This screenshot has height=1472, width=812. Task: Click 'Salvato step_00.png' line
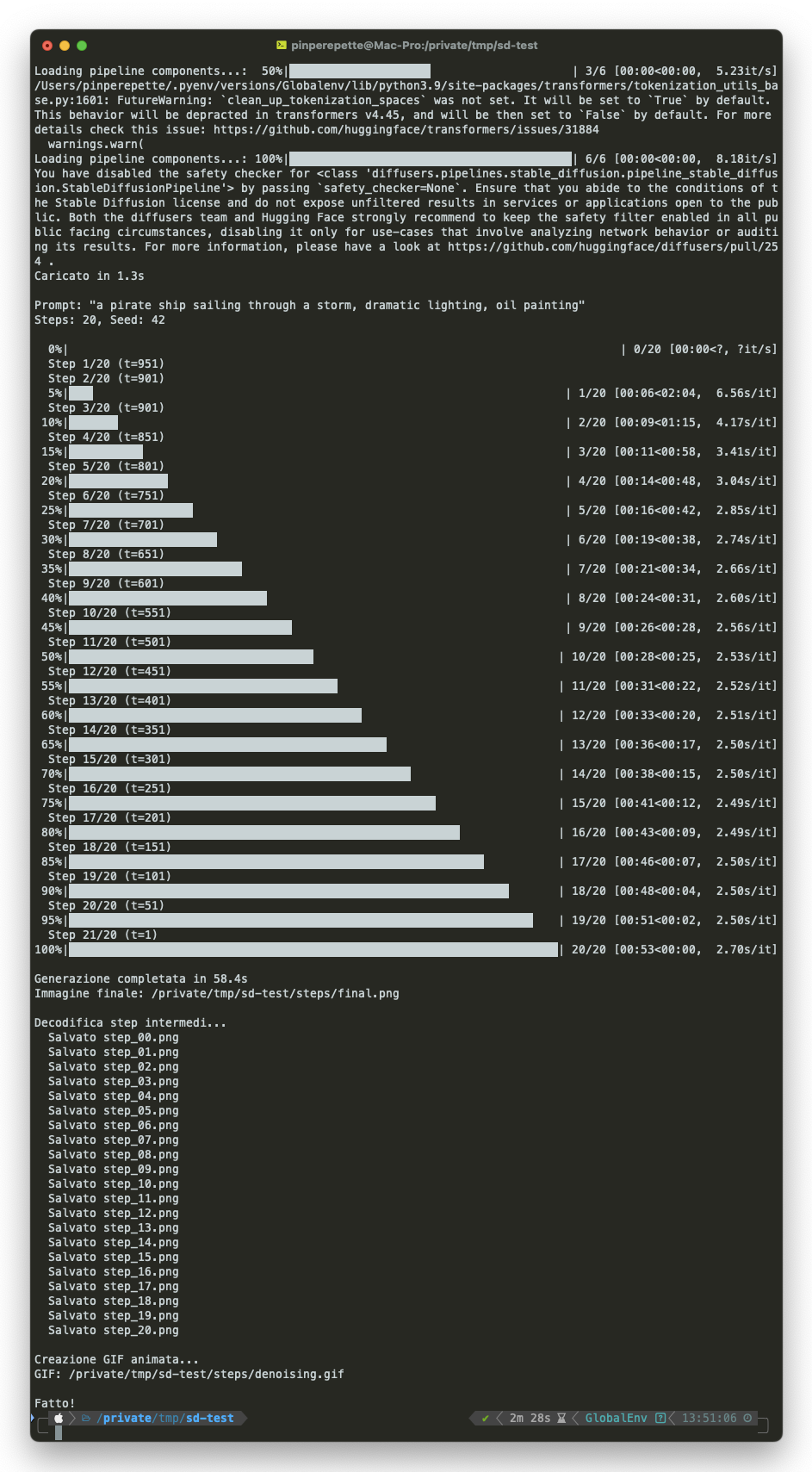114,1037
